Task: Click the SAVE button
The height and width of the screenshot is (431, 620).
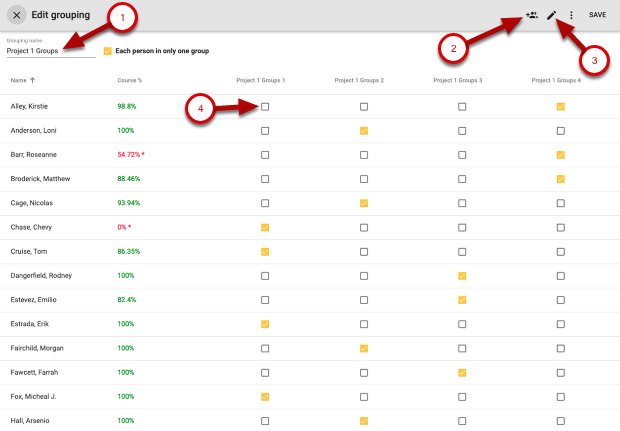Action: (597, 15)
